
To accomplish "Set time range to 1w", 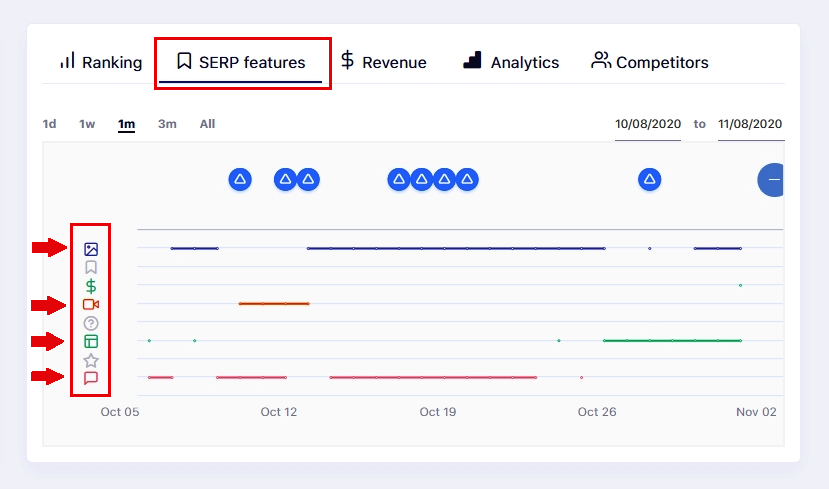I will point(87,124).
